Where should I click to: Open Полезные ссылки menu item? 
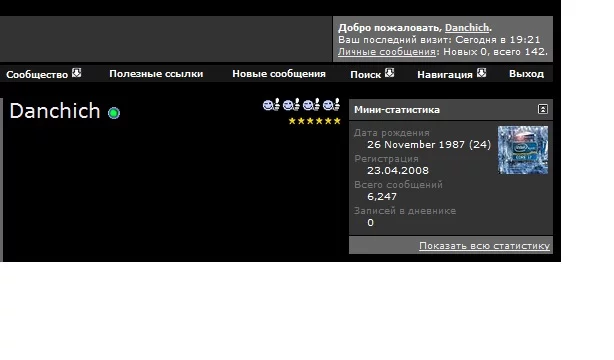156,74
